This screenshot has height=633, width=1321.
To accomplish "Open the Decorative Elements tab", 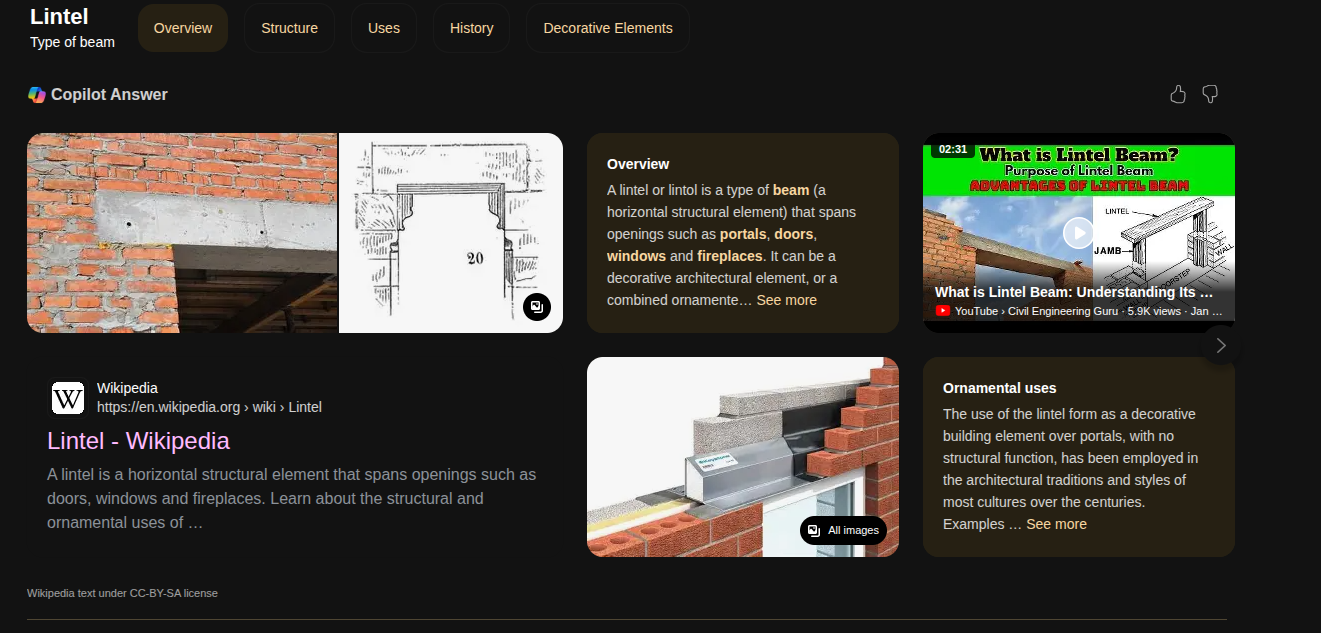I will 608,28.
